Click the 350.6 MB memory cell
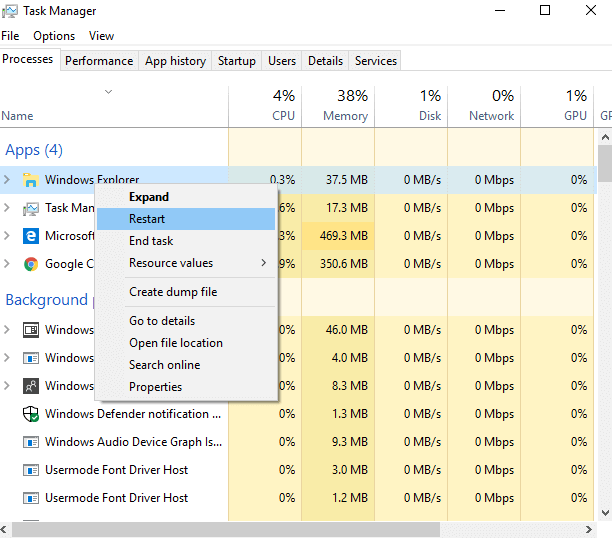The height and width of the screenshot is (538, 612). (338, 264)
